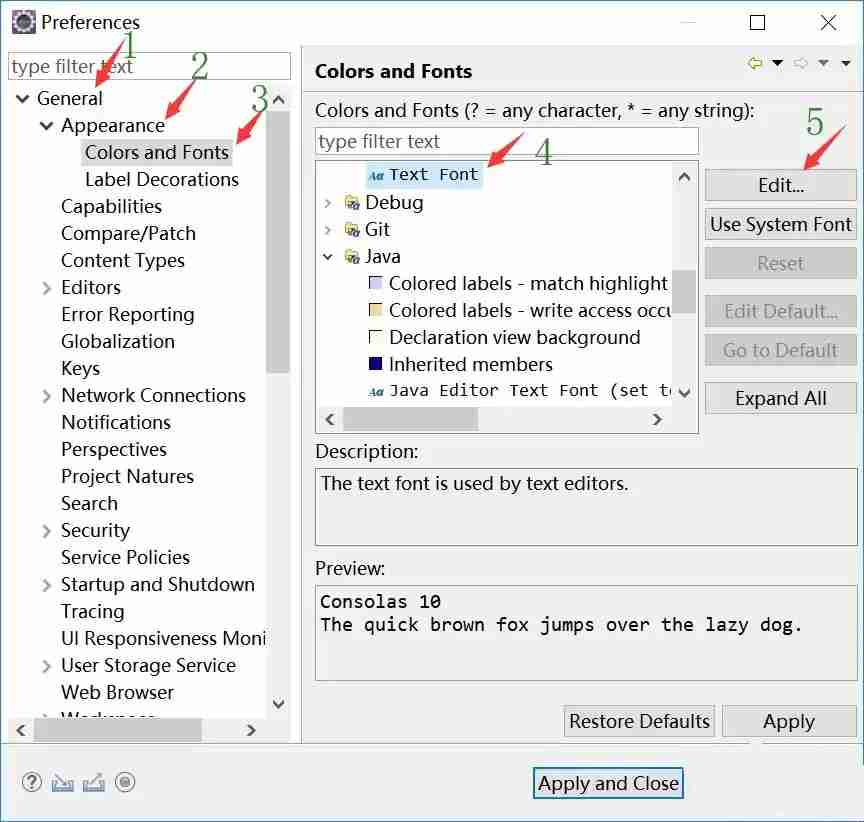This screenshot has width=864, height=822.
Task: Click the preference recorder circle icon
Action: tap(125, 783)
